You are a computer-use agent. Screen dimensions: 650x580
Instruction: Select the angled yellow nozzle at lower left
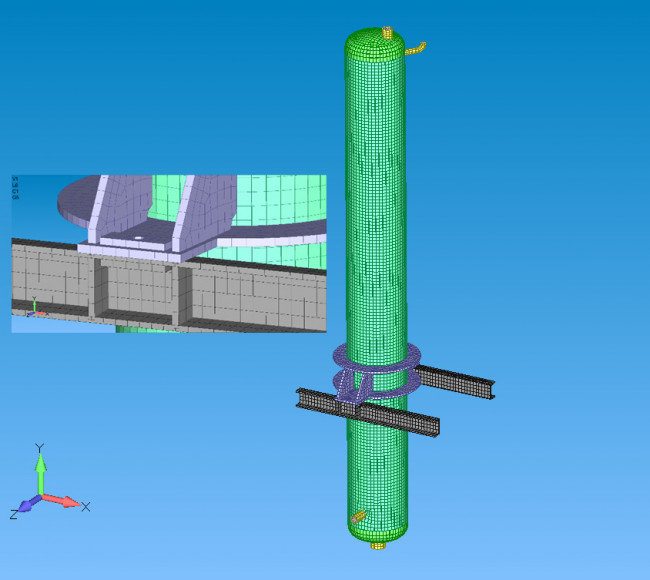point(358,517)
